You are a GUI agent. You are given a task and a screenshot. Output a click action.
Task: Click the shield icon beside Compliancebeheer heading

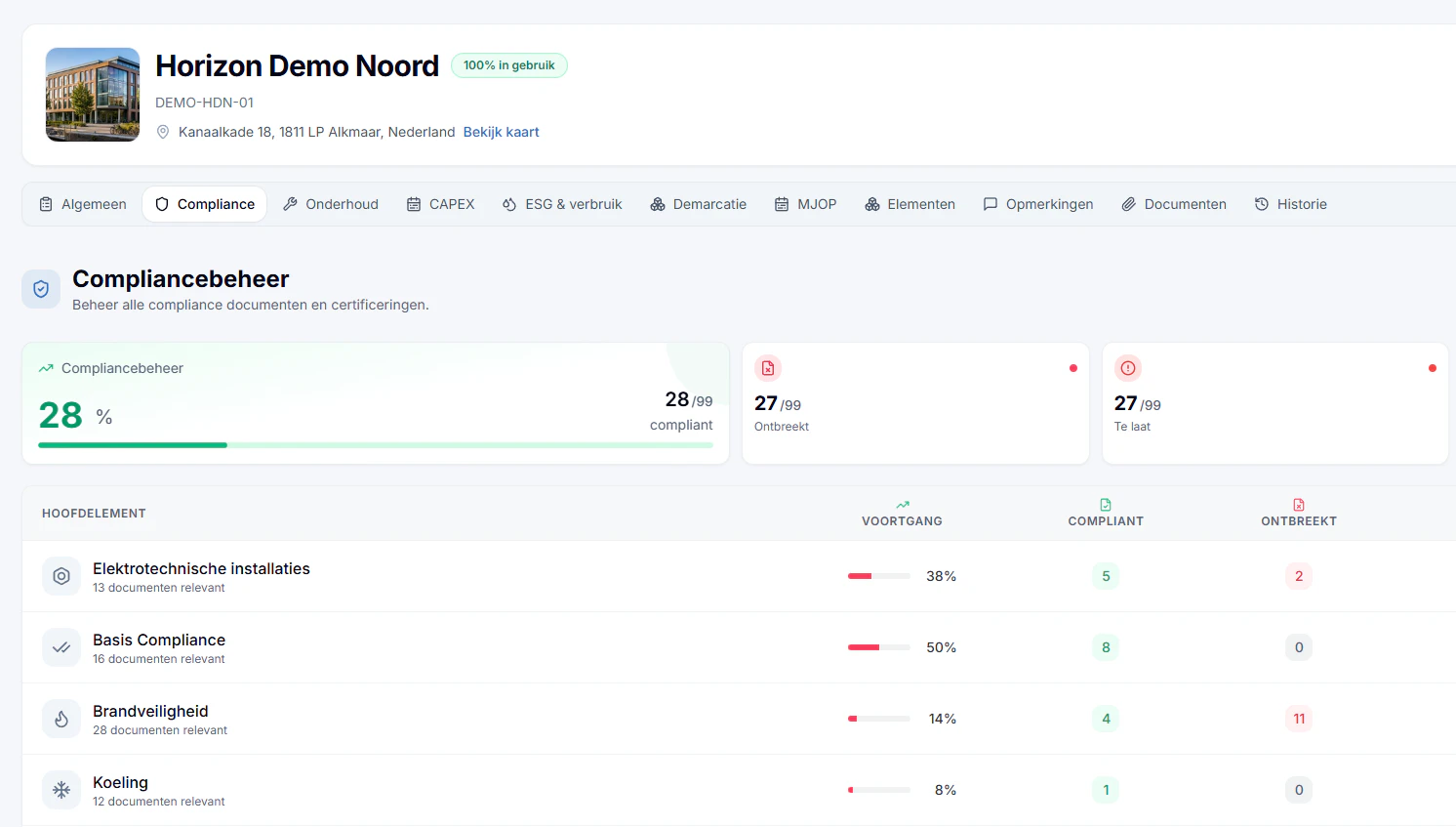tap(41, 289)
